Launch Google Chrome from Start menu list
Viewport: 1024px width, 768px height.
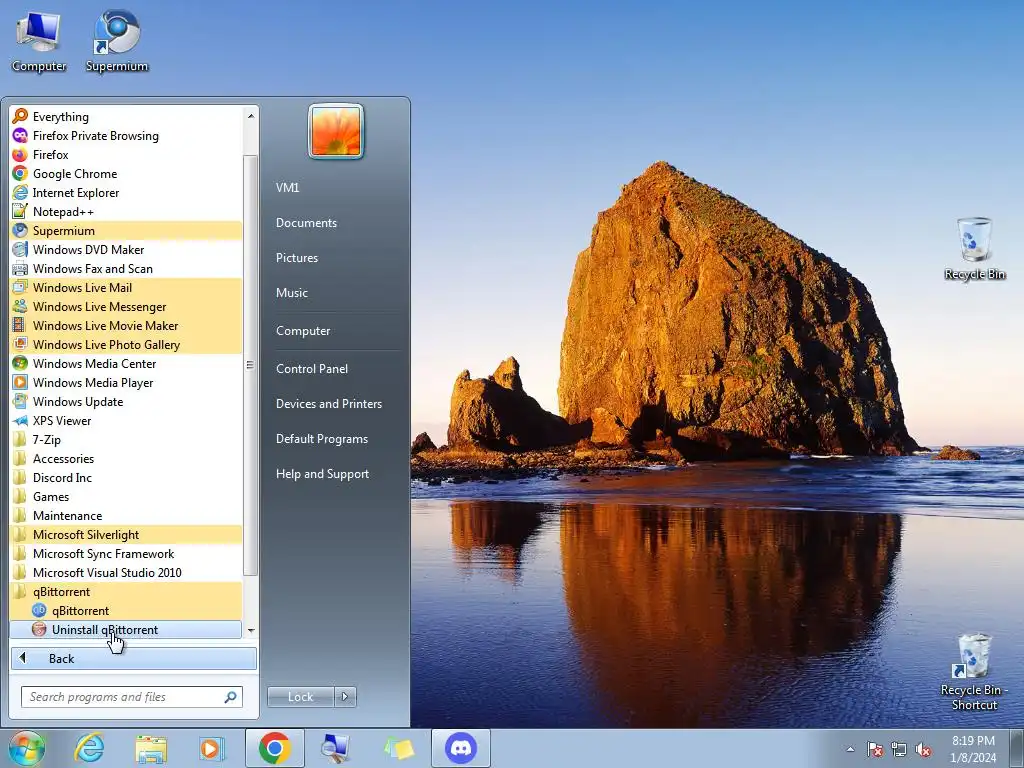126,174
